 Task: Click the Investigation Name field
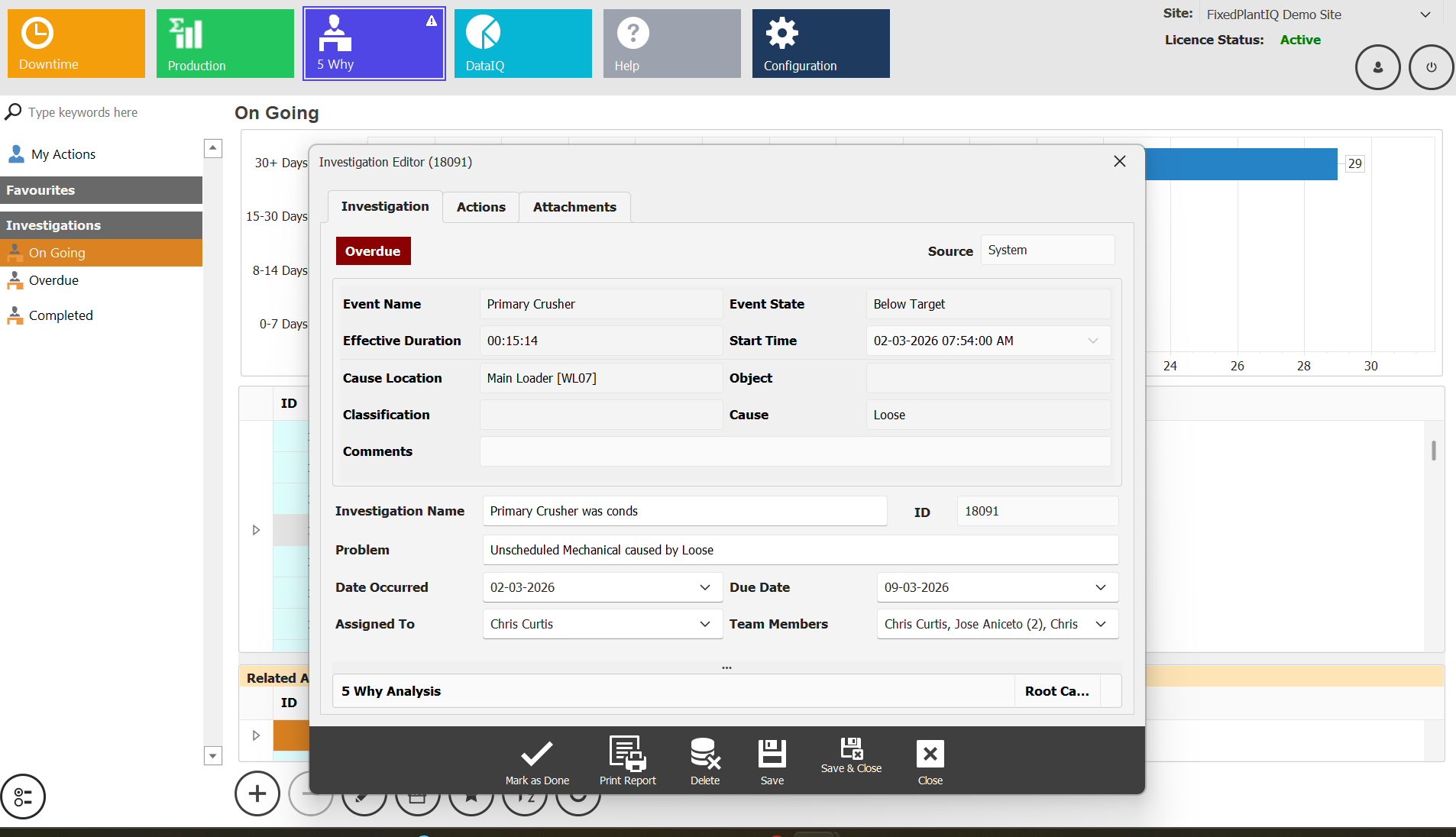click(684, 511)
